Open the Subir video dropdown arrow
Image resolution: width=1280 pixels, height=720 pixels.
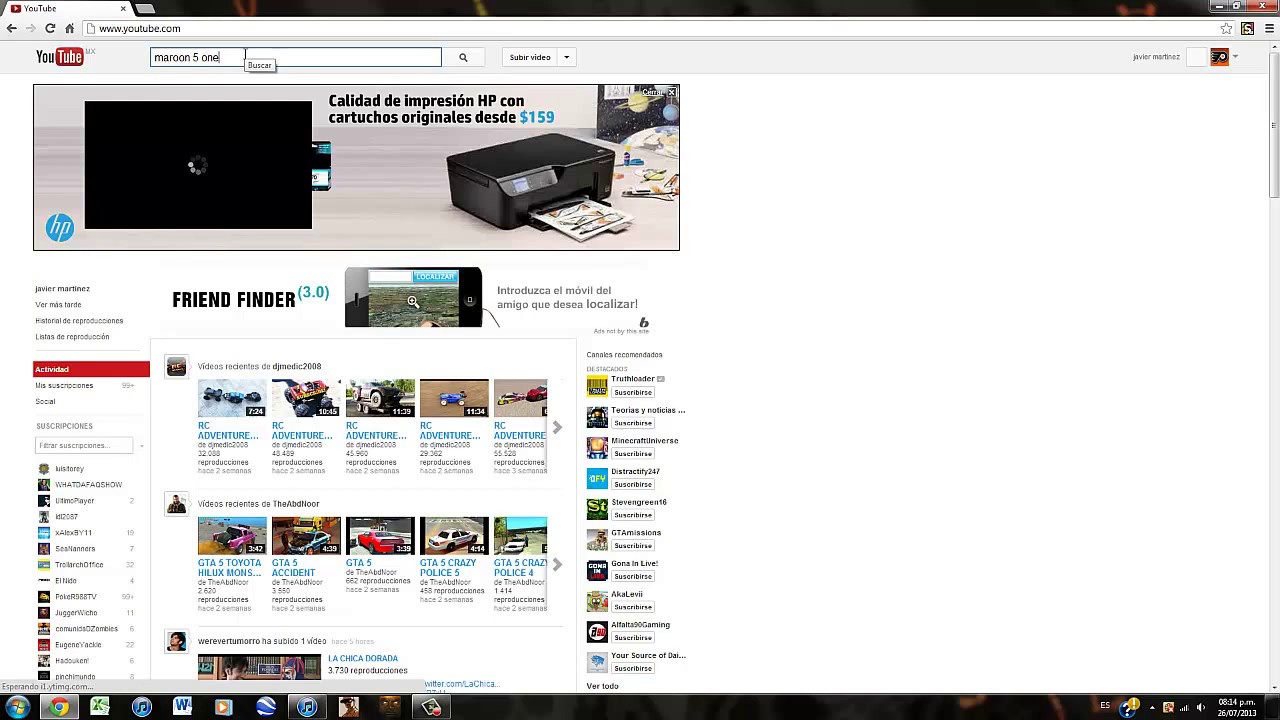(566, 57)
